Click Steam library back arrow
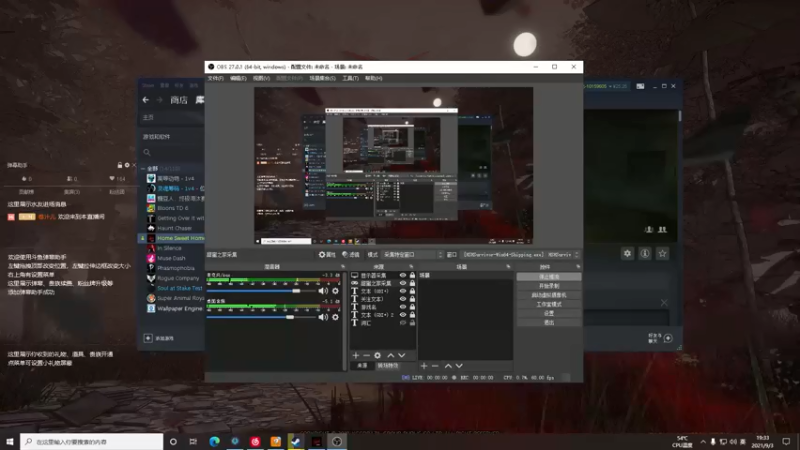800x450 pixels. pos(146,100)
